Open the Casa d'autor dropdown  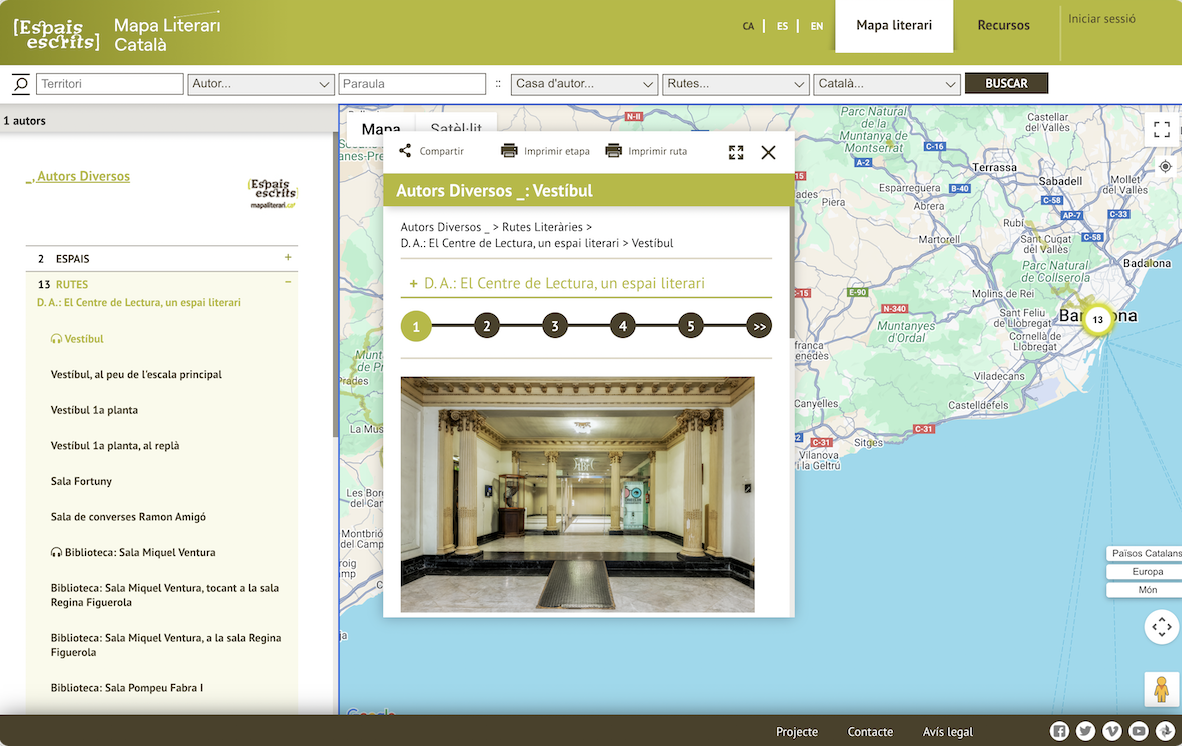(584, 84)
